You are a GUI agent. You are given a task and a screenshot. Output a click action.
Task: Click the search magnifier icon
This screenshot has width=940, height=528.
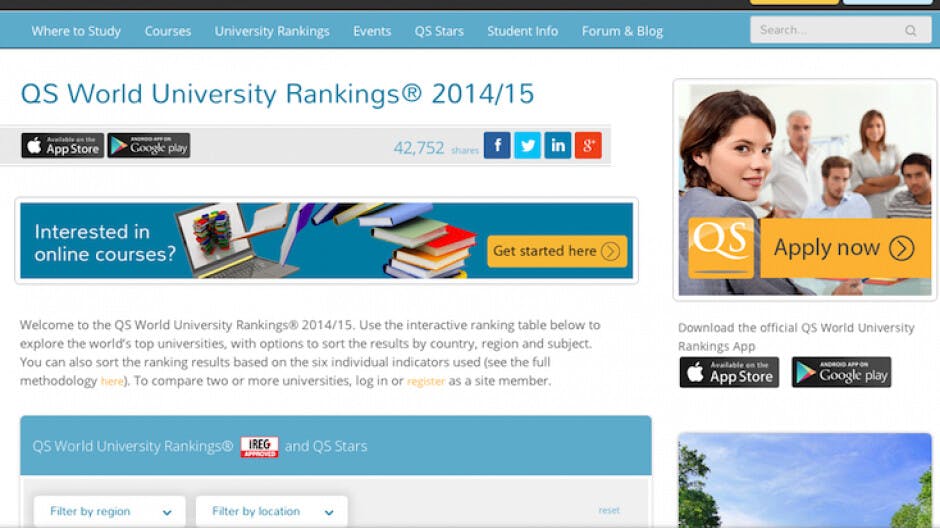[911, 31]
